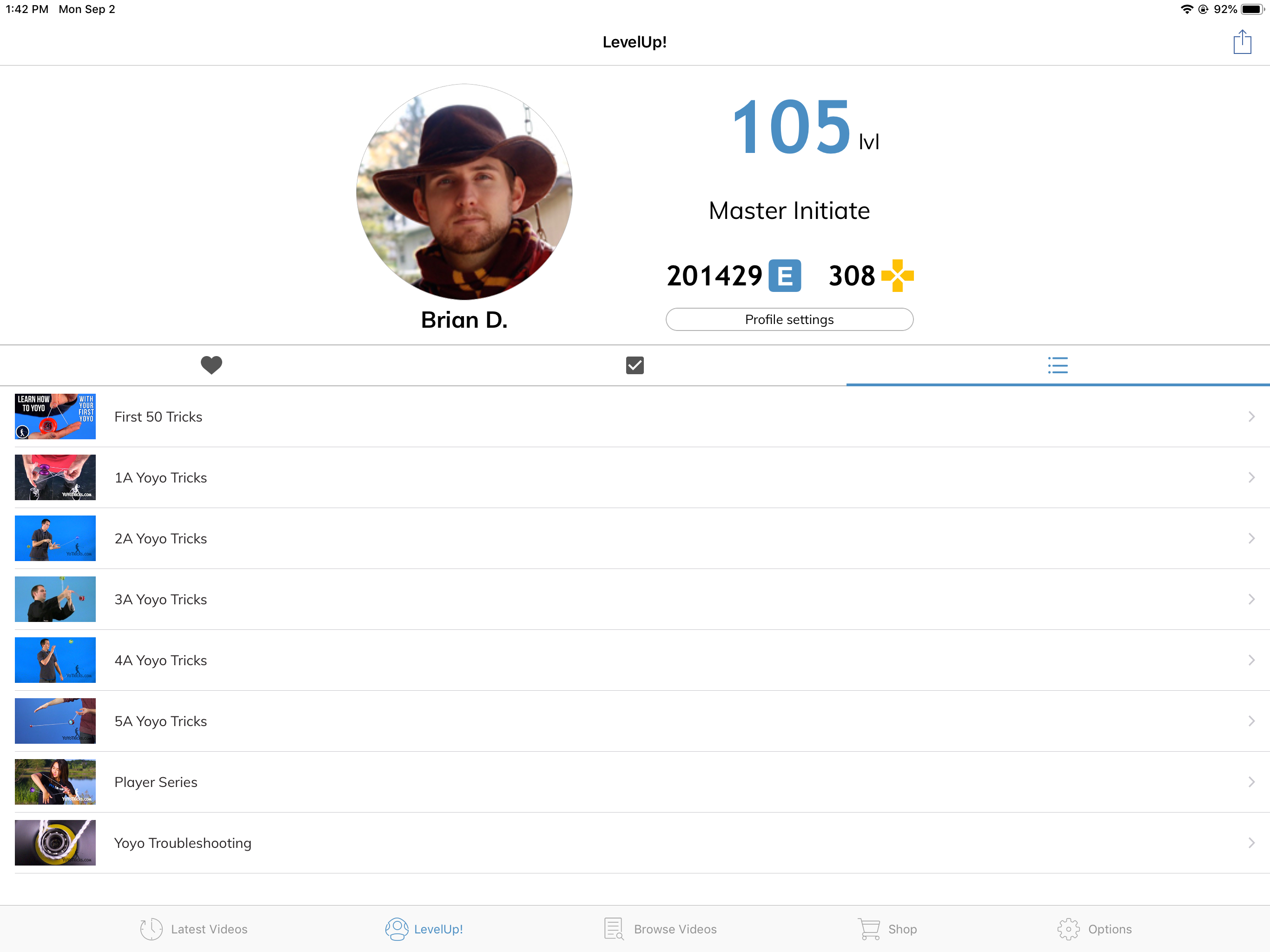Open First 50 Tricks category
The height and width of the screenshot is (952, 1270).
click(x=635, y=416)
